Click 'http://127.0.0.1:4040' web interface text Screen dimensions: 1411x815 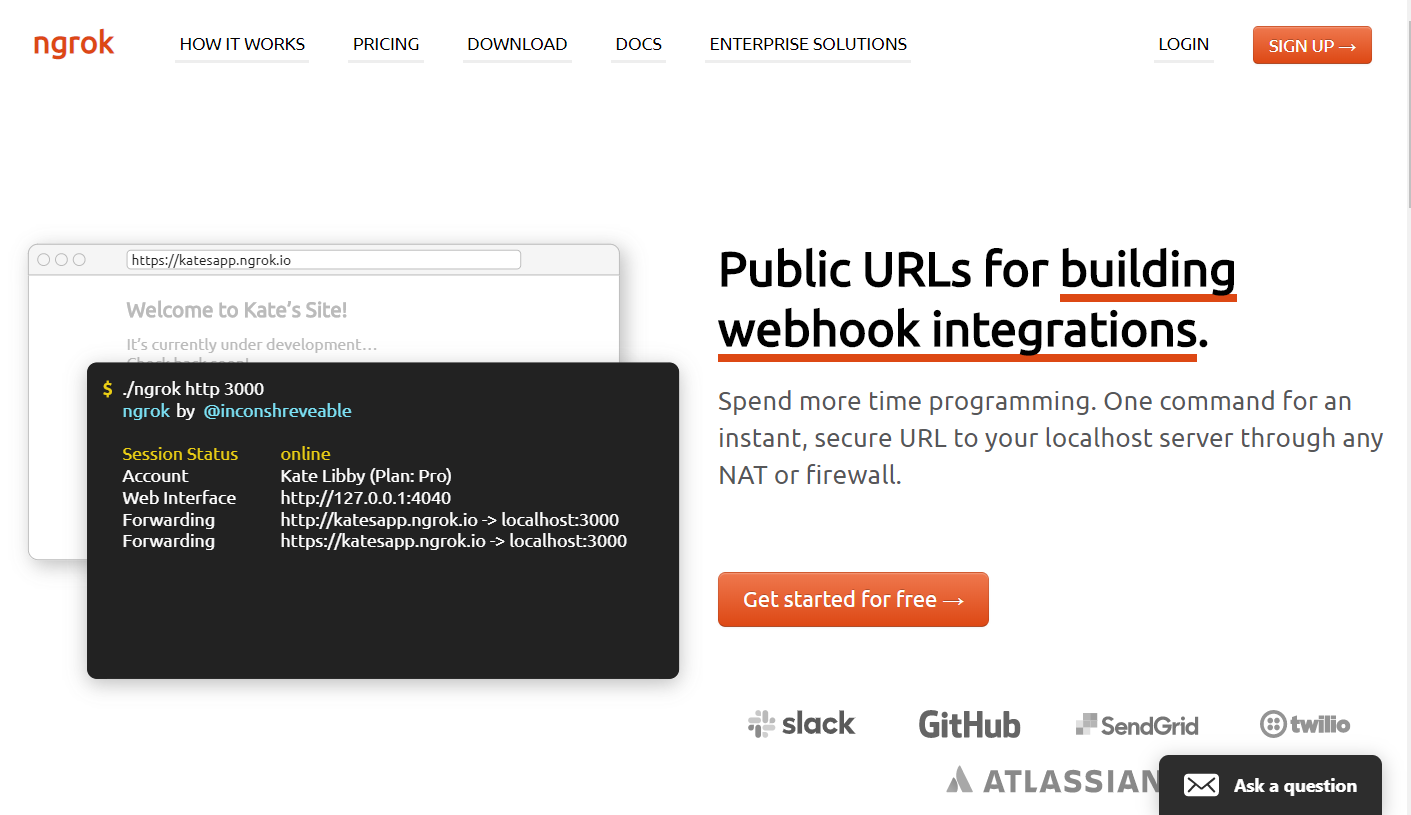pyautogui.click(x=365, y=498)
